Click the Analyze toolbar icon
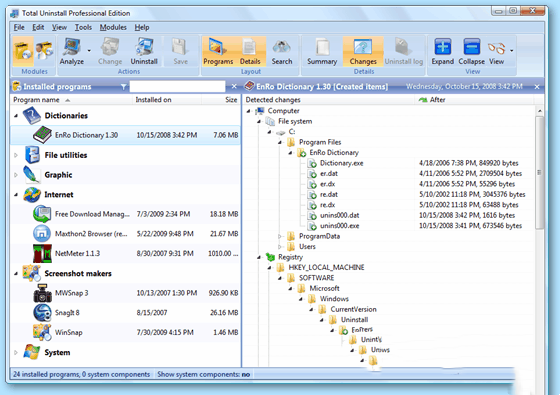This screenshot has width=560, height=395. (72, 52)
